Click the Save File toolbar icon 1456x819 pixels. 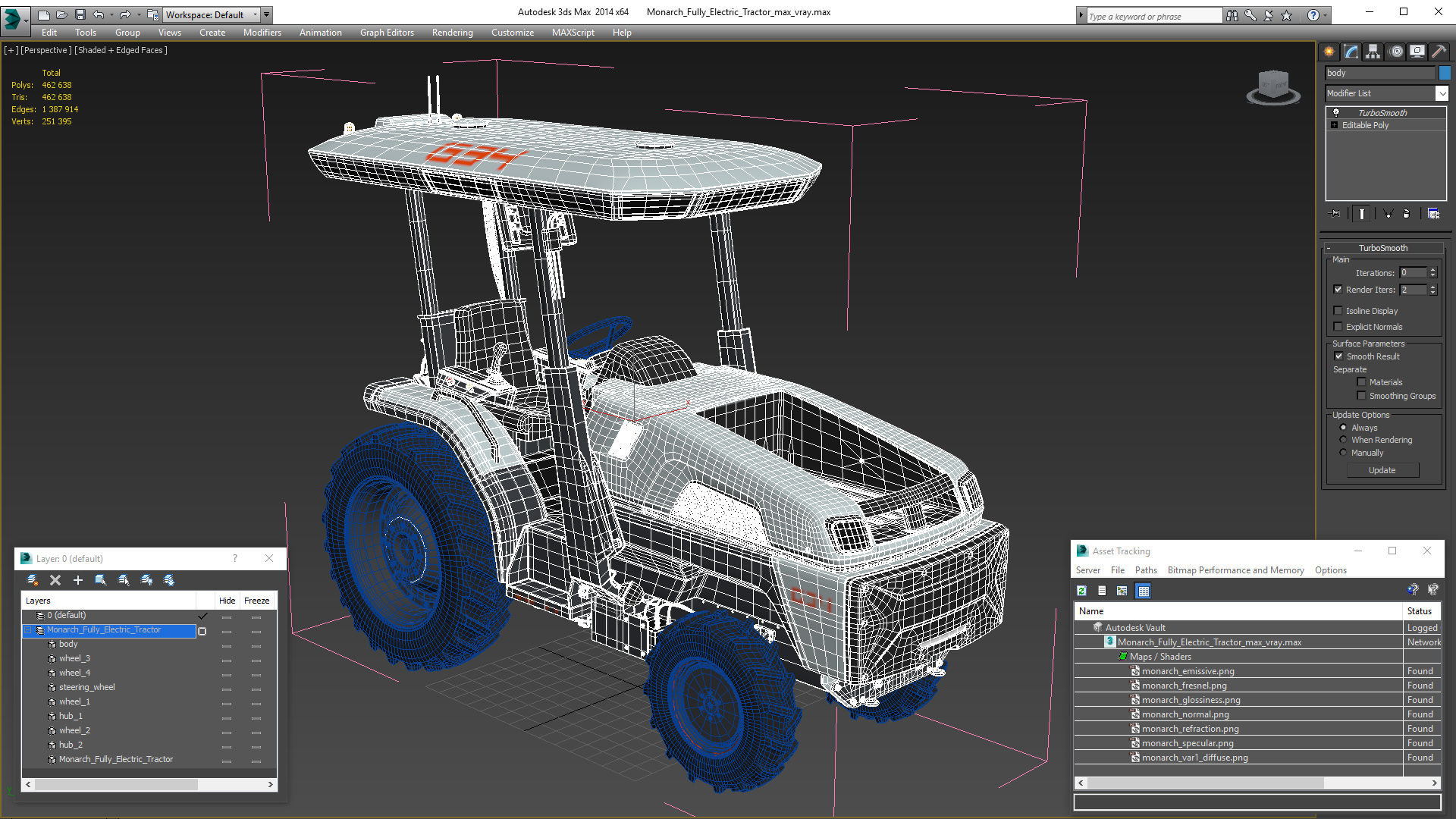[80, 14]
